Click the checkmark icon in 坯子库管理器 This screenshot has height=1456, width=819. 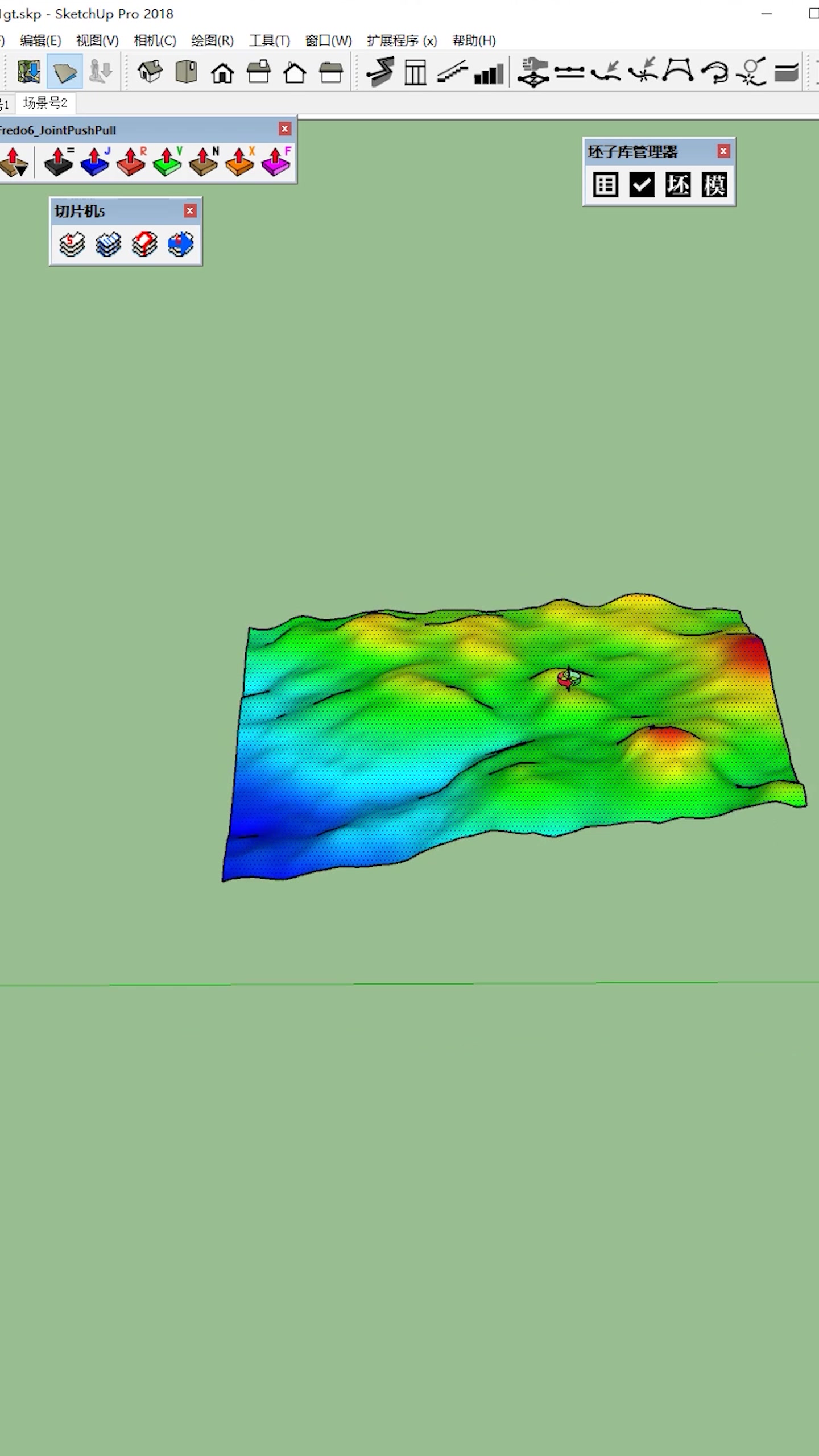pos(642,185)
